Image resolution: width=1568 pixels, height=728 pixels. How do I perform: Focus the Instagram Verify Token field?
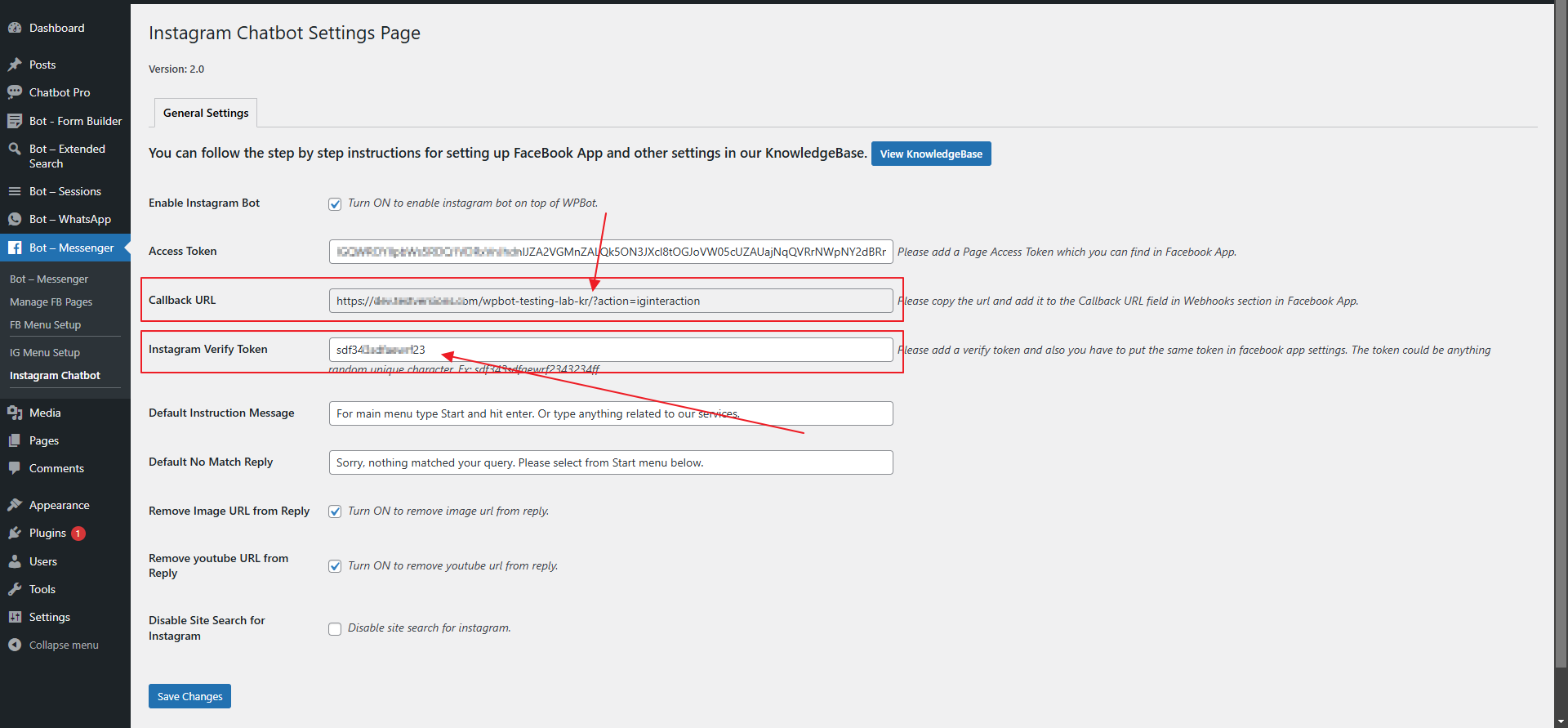[611, 350]
